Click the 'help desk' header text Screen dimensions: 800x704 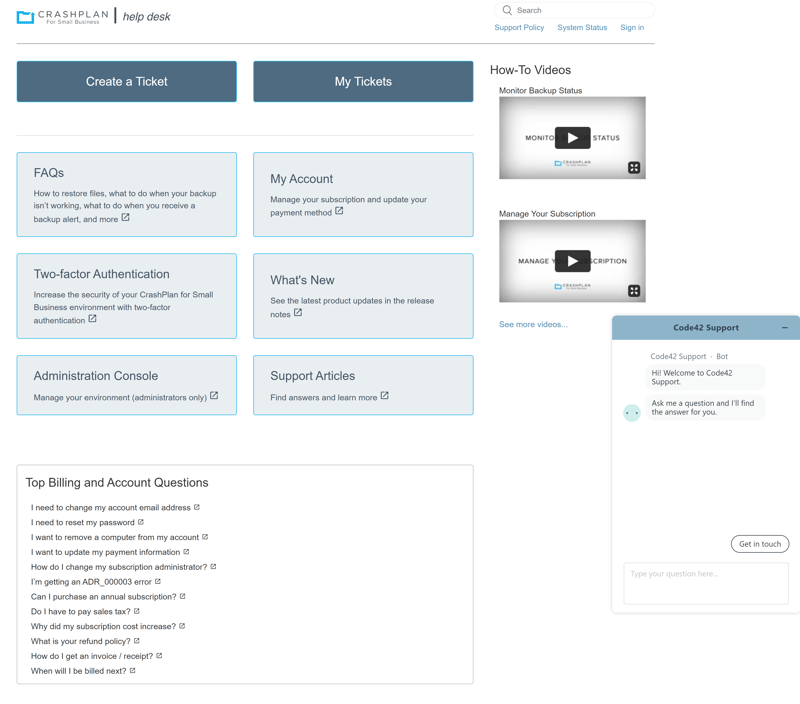coord(146,17)
